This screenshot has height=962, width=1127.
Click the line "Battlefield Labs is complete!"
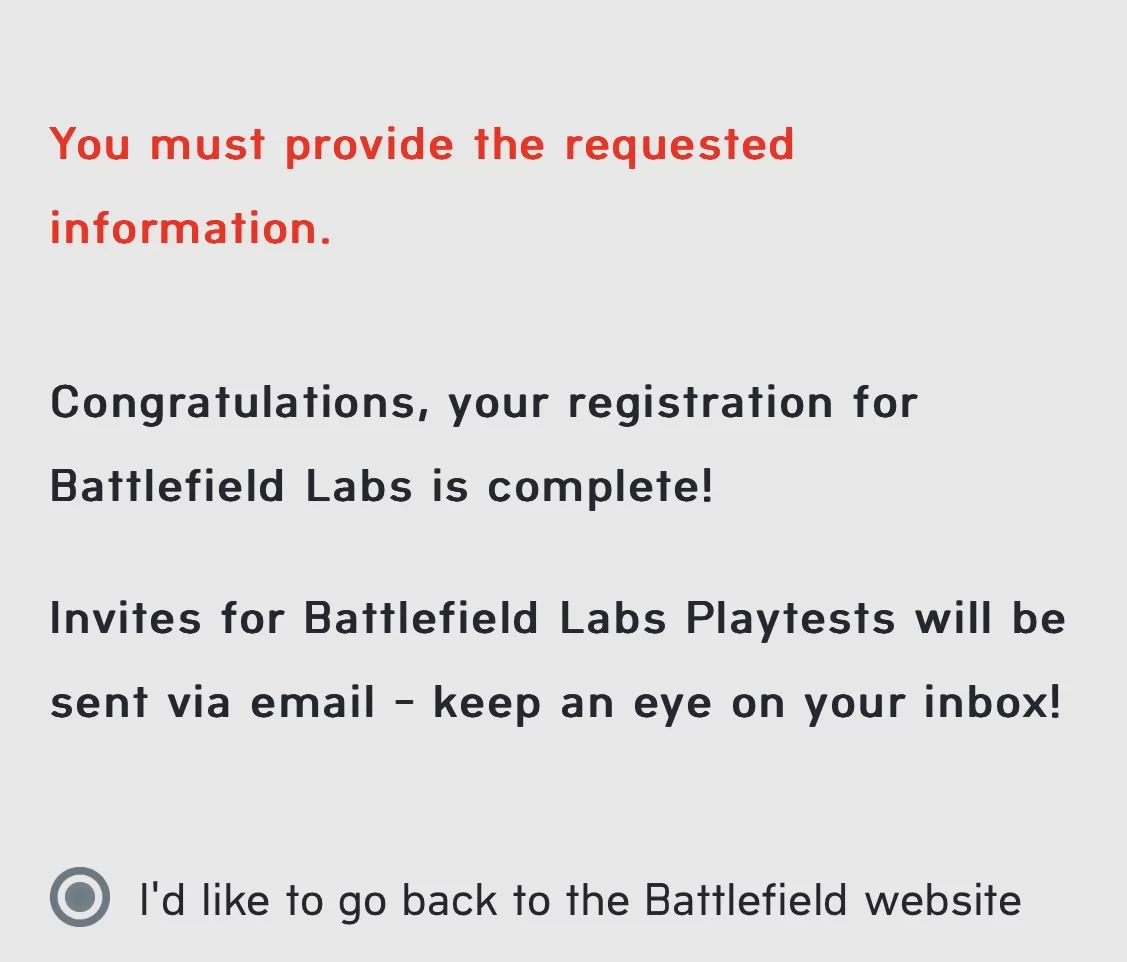(382, 487)
